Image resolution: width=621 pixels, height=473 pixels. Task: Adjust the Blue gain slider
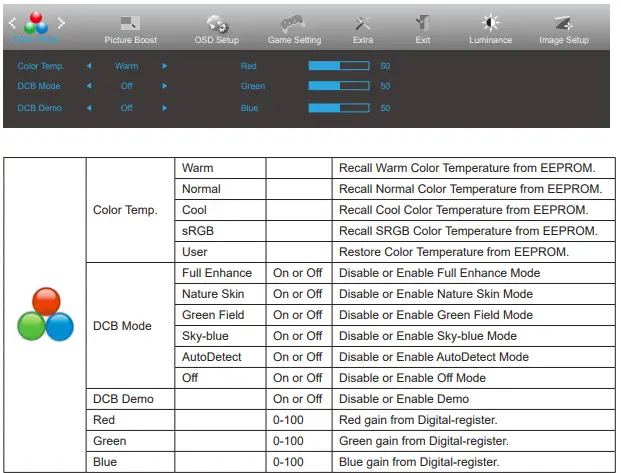click(339, 108)
